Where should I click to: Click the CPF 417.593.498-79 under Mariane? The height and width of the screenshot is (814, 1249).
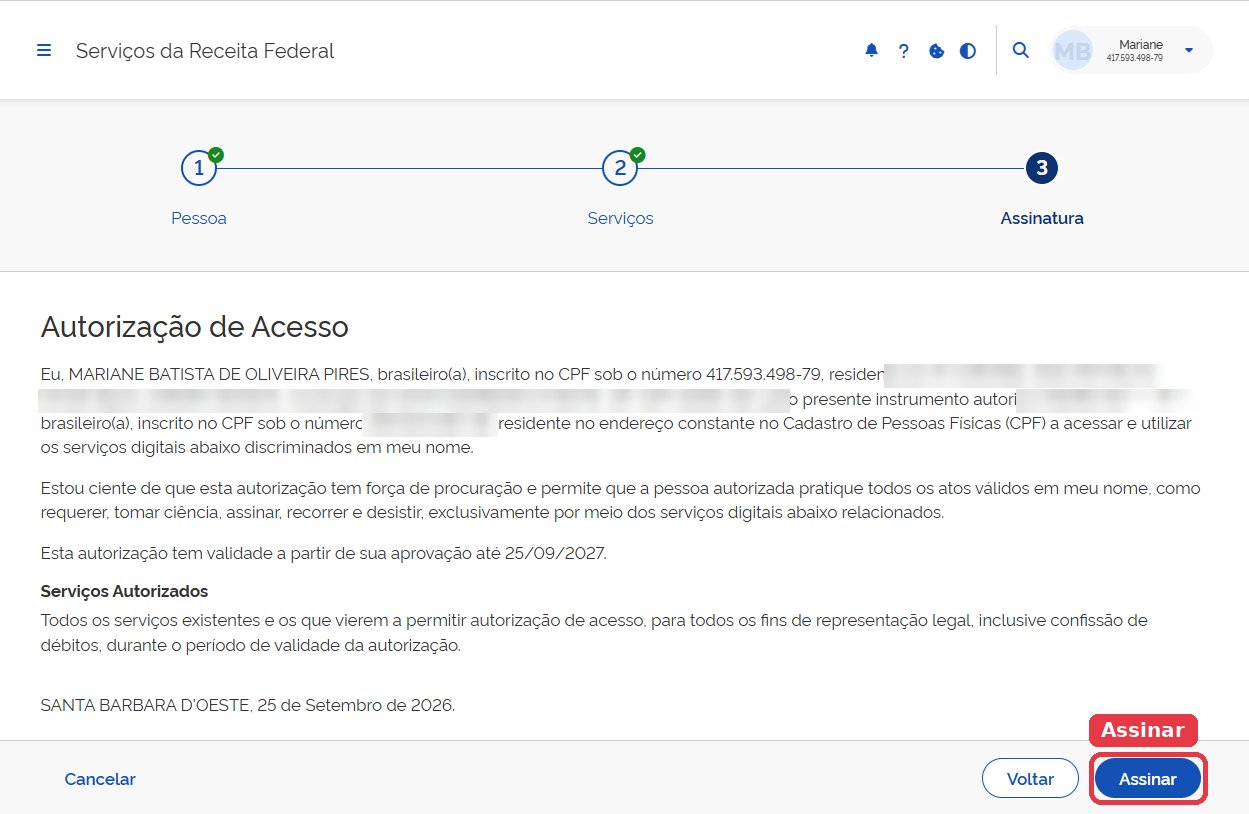pyautogui.click(x=1134, y=58)
